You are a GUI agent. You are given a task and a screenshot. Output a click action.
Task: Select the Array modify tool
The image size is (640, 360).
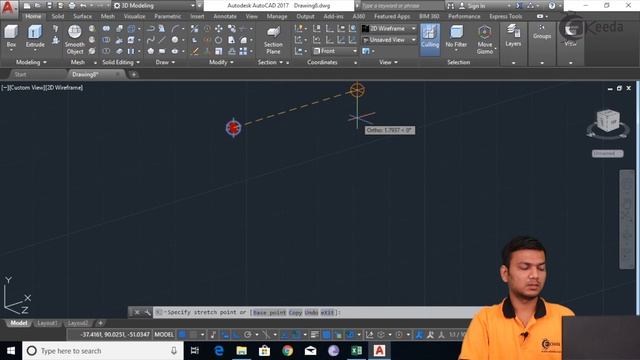click(x=243, y=51)
